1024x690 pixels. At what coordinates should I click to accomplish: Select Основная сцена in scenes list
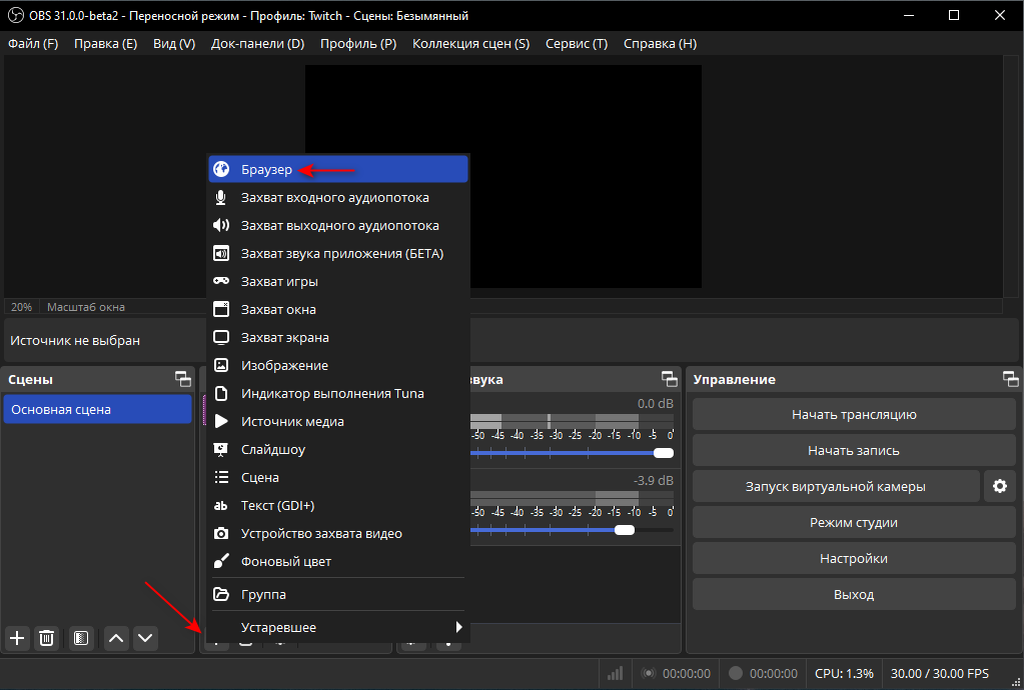(x=98, y=409)
